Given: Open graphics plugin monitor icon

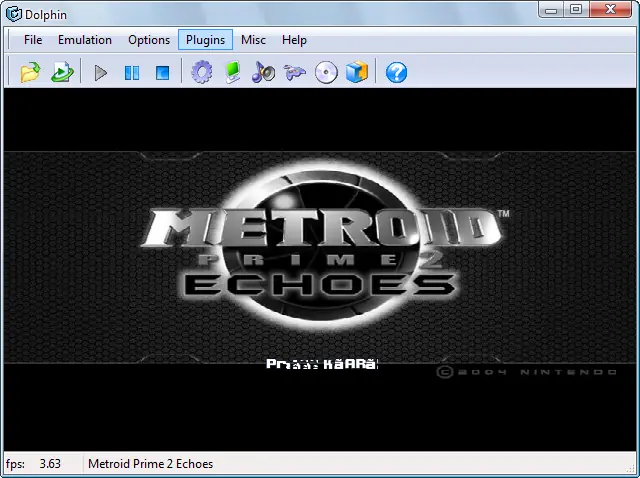Looking at the screenshot, I should pos(233,73).
